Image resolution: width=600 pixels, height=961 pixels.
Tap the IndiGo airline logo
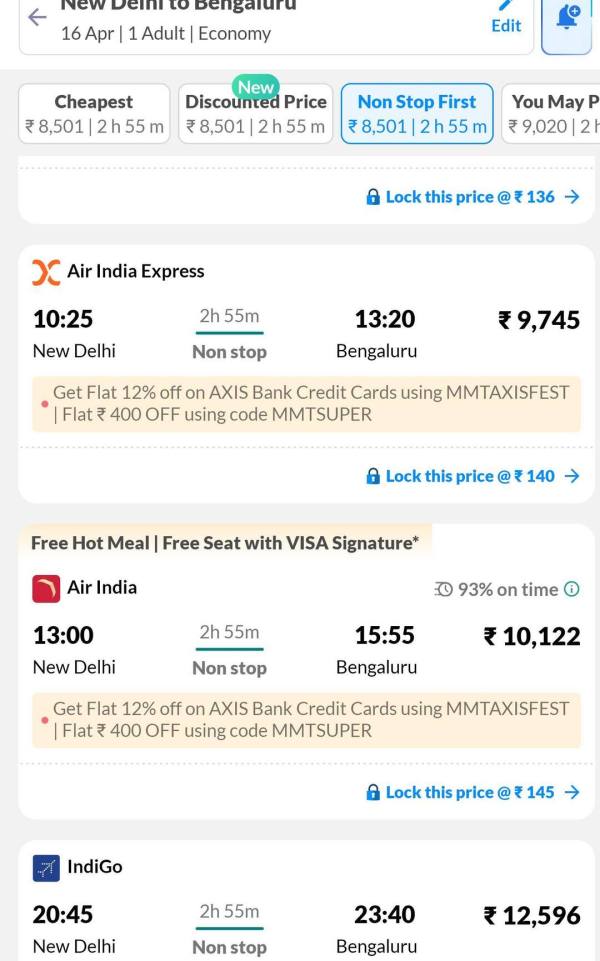pos(46,867)
